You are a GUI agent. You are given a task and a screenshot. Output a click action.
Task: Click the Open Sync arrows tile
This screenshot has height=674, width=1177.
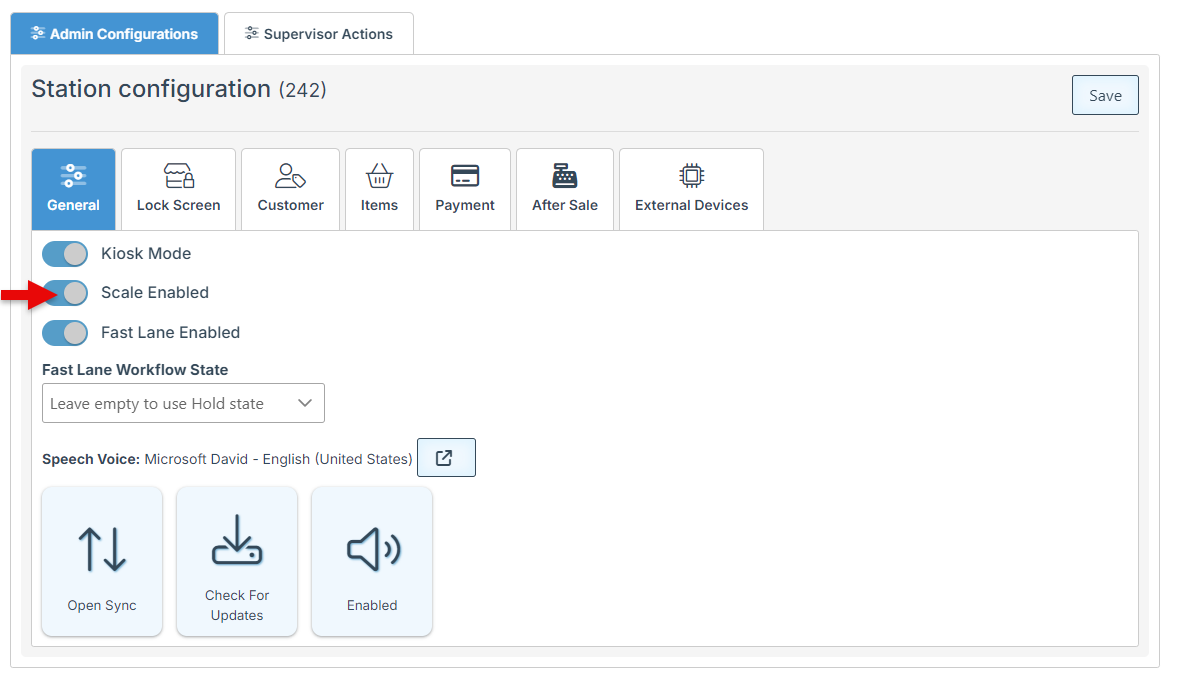pos(102,561)
